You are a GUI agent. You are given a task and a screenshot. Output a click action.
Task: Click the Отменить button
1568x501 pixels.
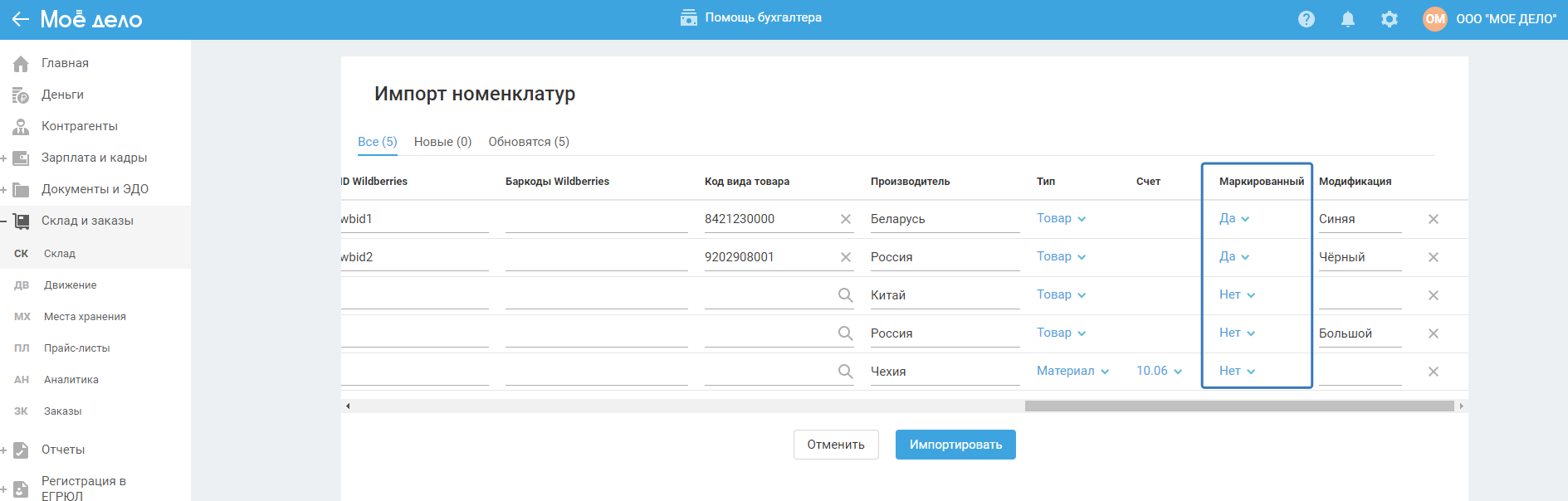coord(836,445)
